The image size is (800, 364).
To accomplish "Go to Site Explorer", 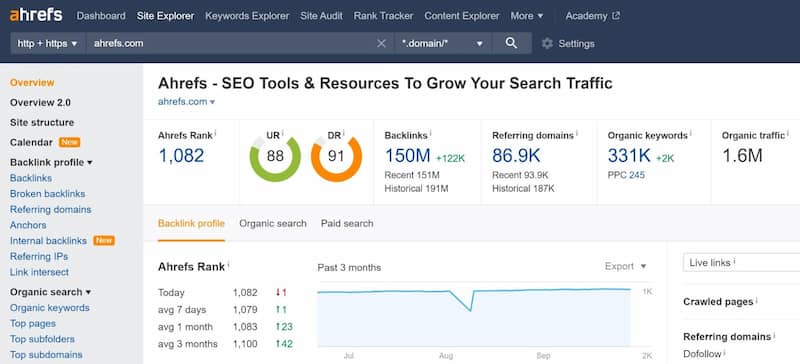I will [x=165, y=16].
